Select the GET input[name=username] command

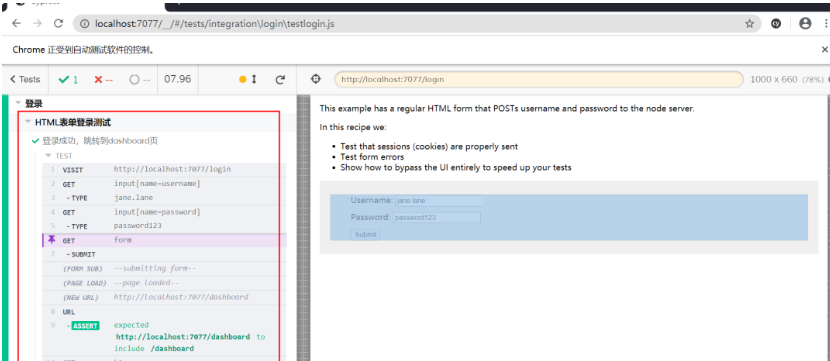coord(164,184)
